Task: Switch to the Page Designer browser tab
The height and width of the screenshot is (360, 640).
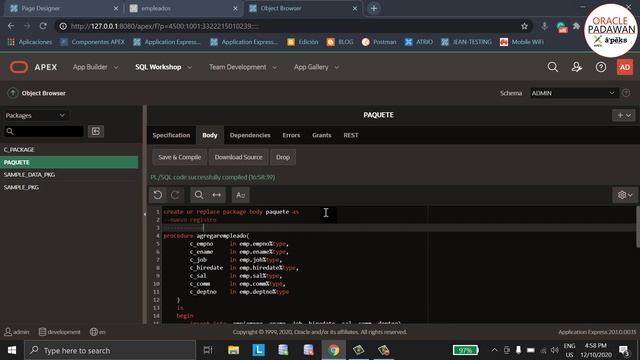Action: (61, 8)
